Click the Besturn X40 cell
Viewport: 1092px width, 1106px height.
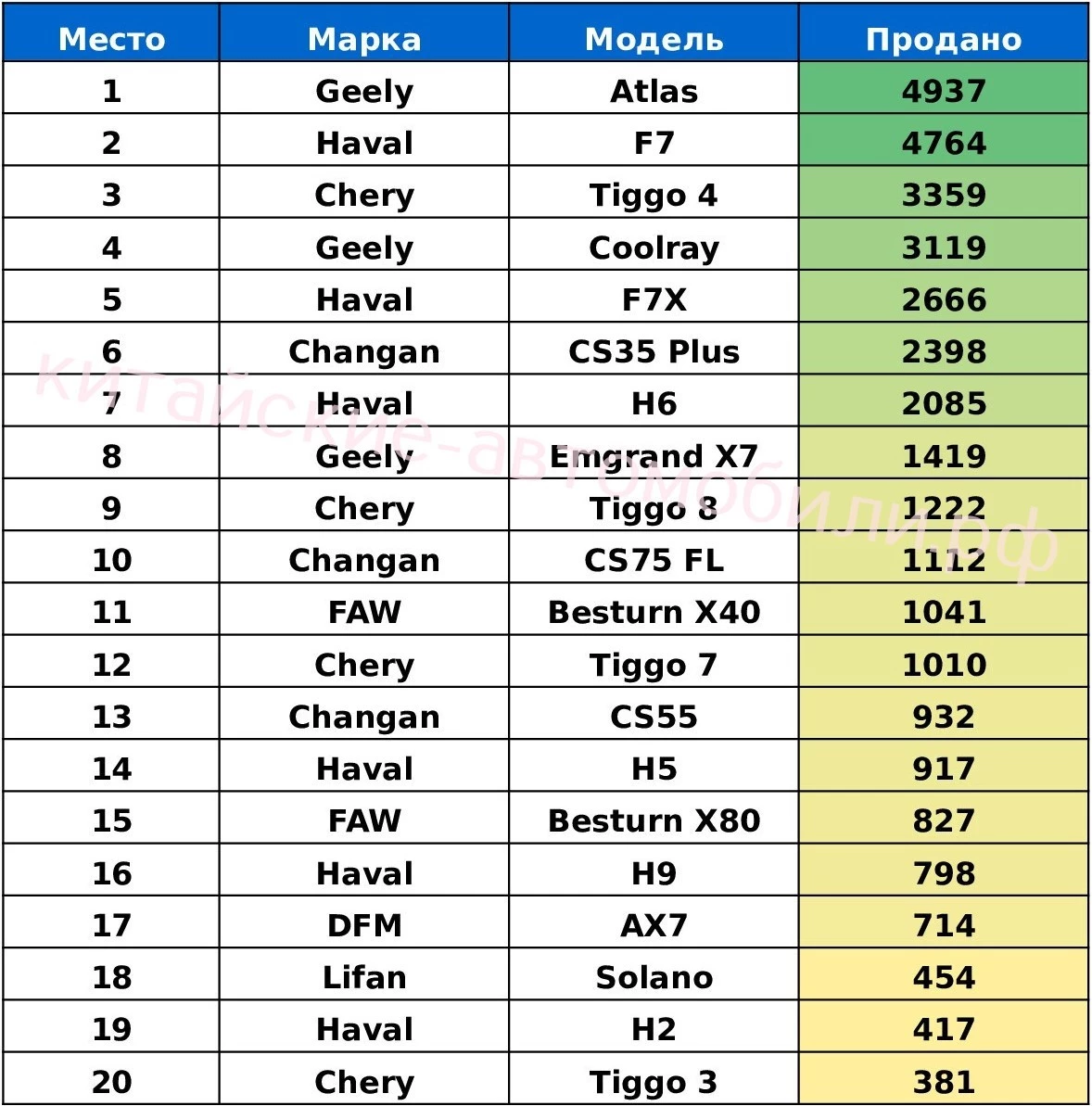click(x=654, y=612)
